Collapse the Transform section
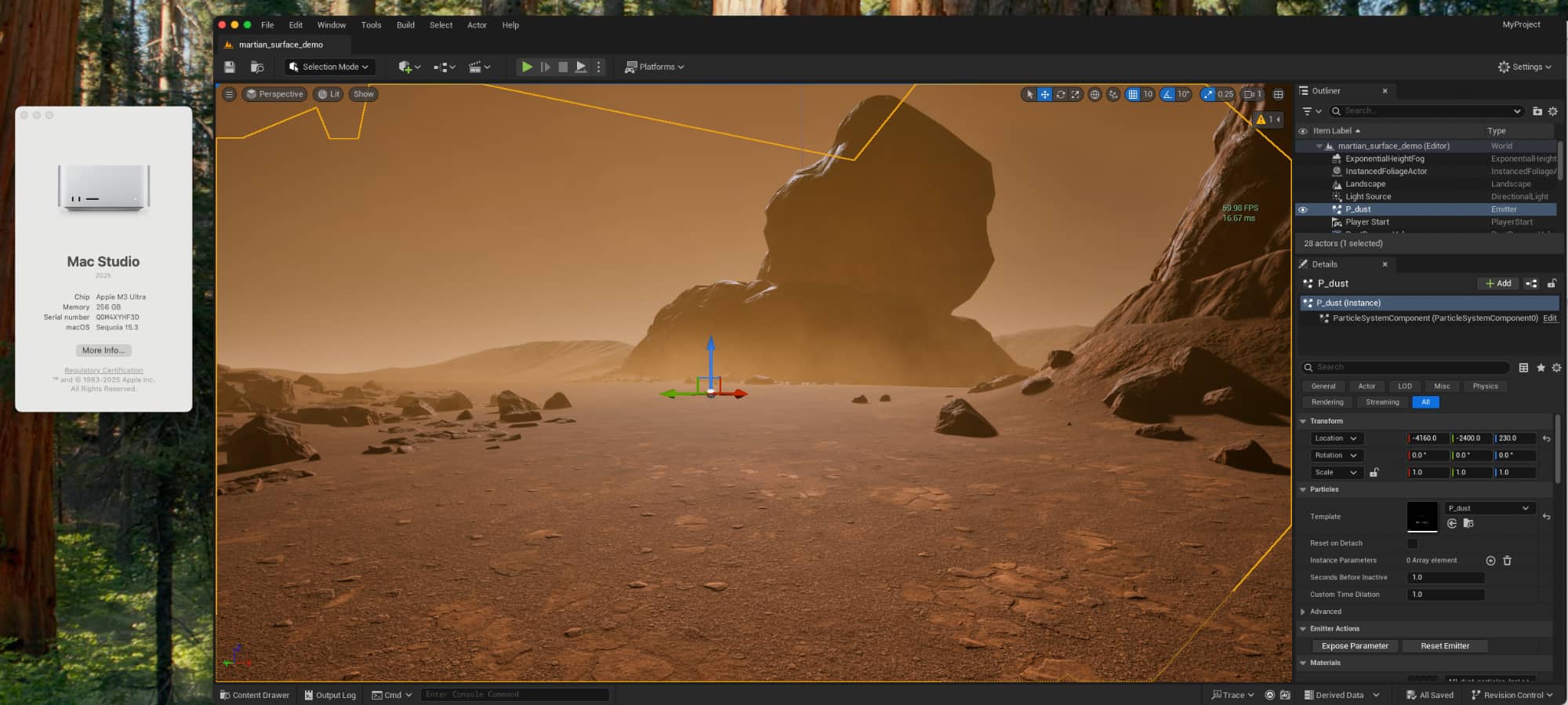 click(x=1303, y=421)
